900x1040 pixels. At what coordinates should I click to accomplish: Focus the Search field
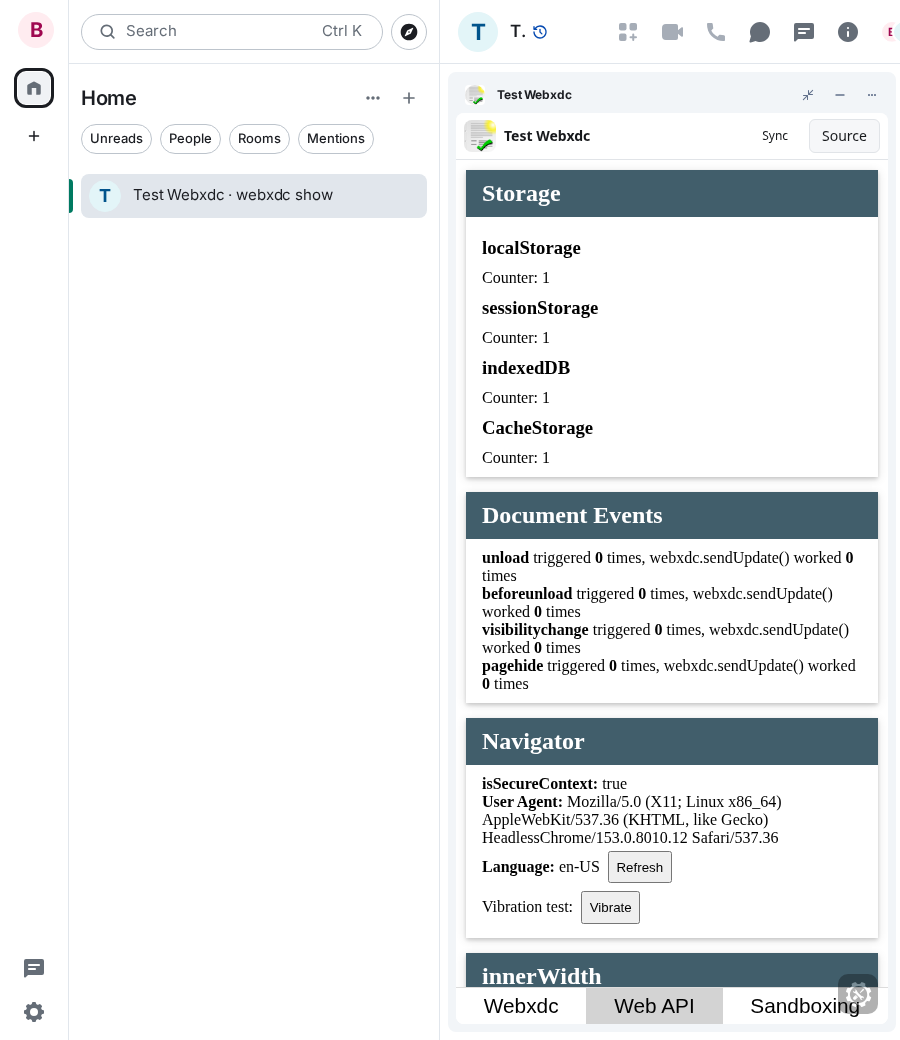click(x=232, y=32)
